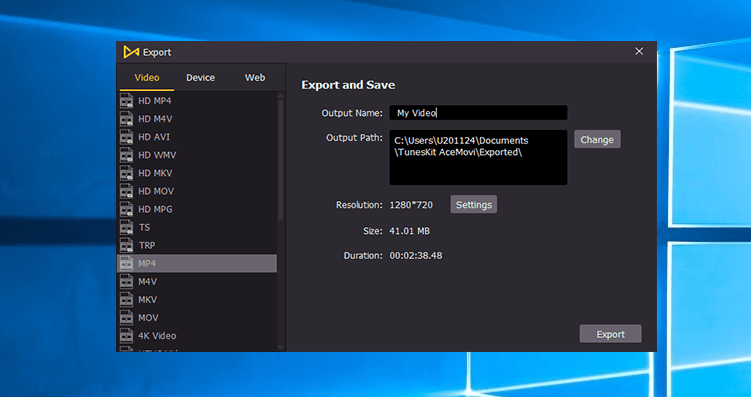Click Change to modify output path

click(597, 139)
